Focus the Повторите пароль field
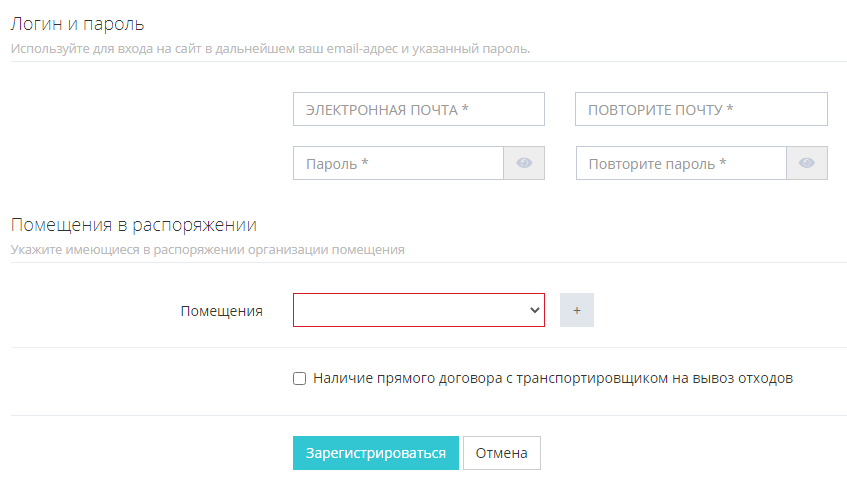Viewport: 847px width, 490px height. [681, 163]
